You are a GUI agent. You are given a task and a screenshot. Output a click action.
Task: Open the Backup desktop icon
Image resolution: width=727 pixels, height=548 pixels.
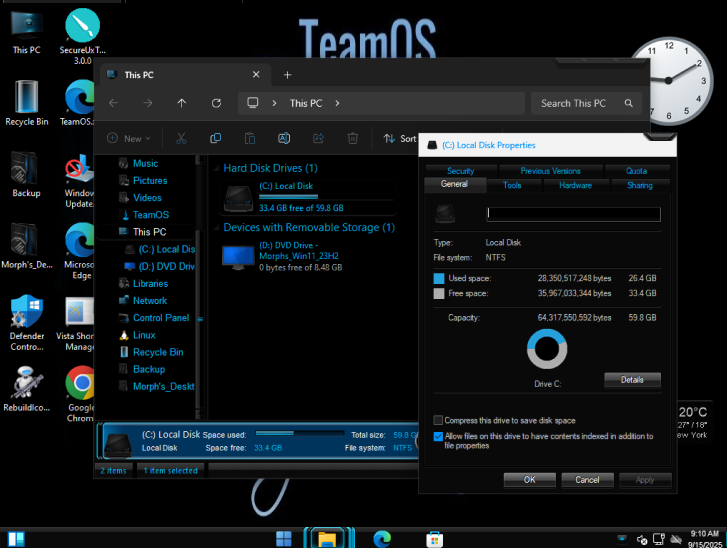(26, 174)
